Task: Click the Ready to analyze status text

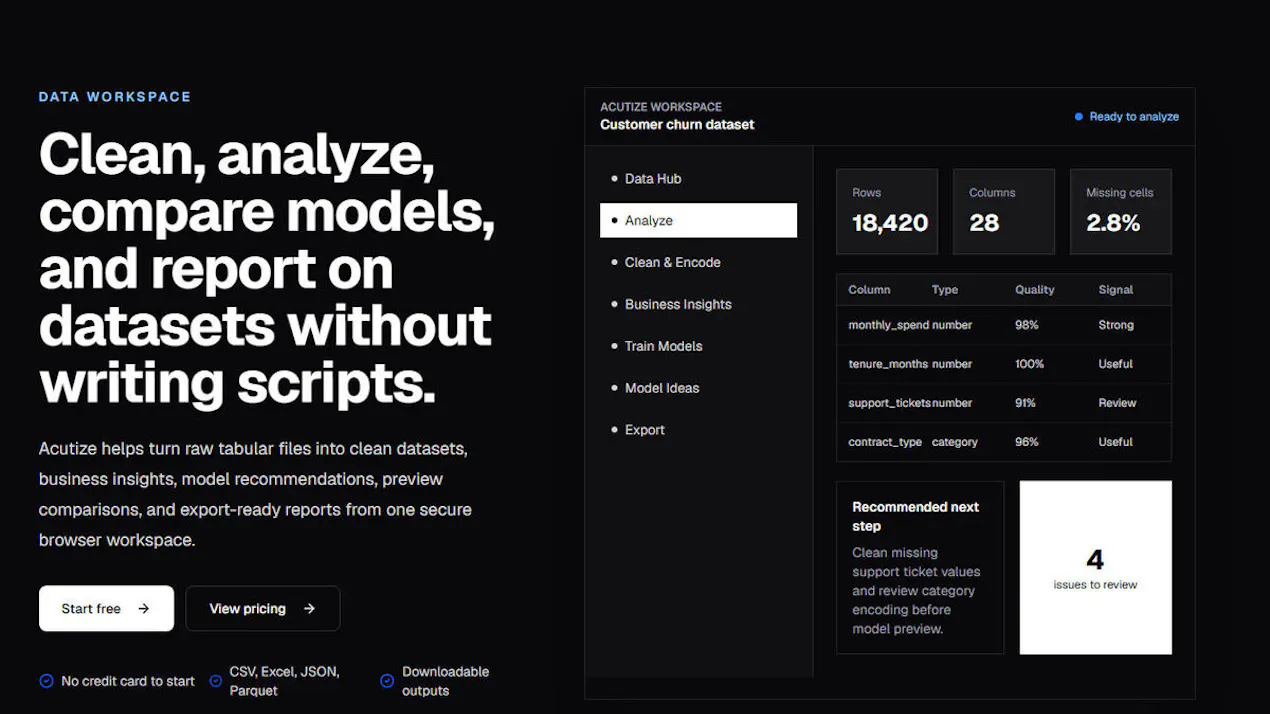Action: [x=1134, y=117]
